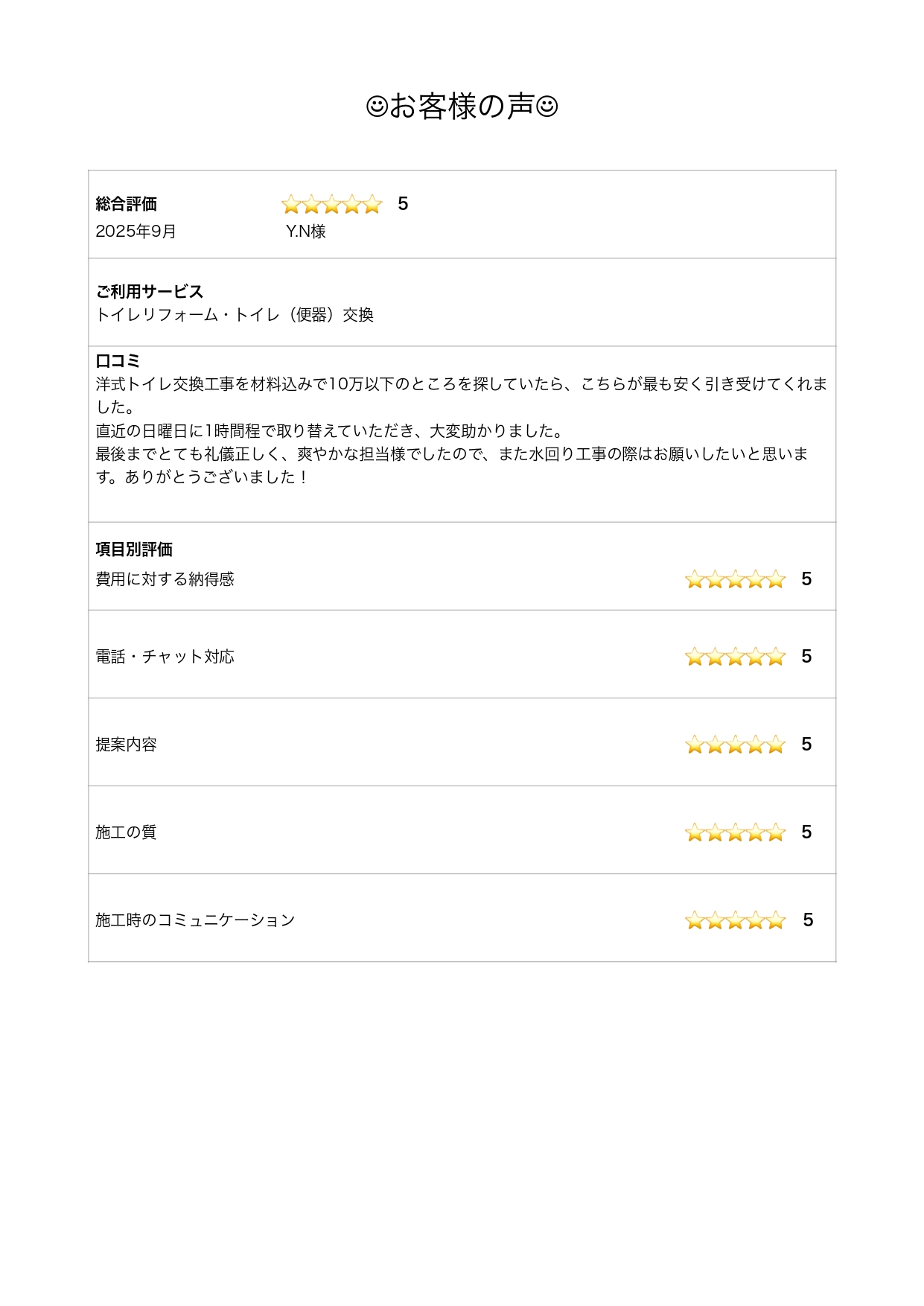Click the stars for 提案内容
Image resolution: width=924 pixels, height=1306 pixels.
point(735,745)
